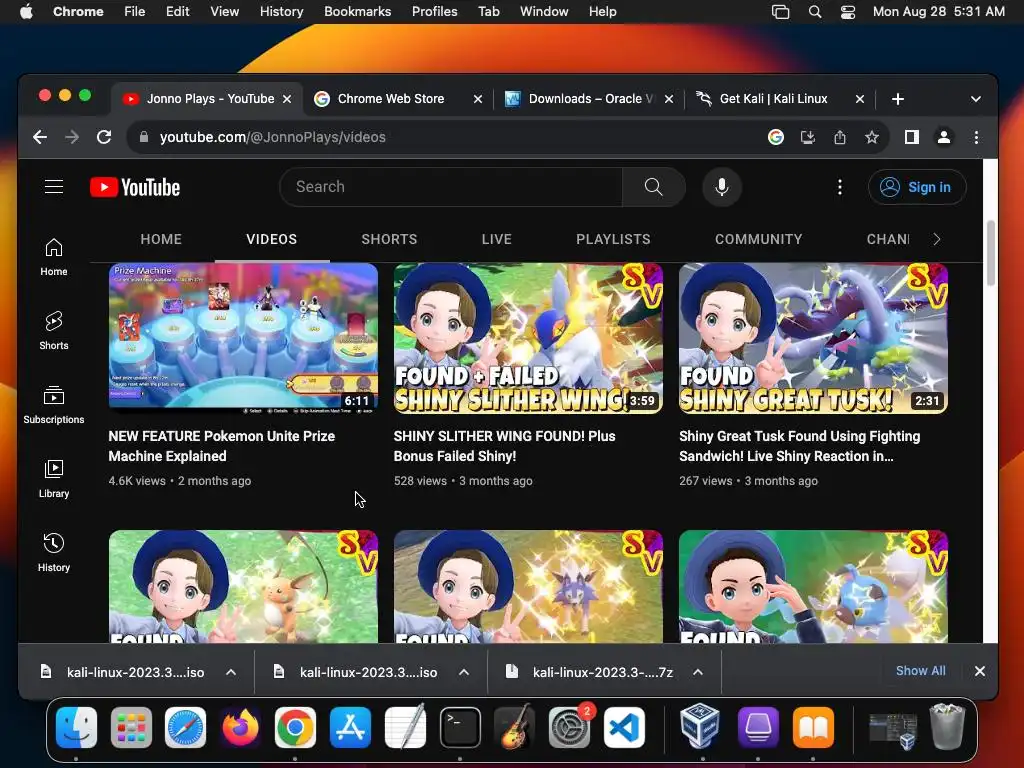
Task: Open the LIVE channel tab
Action: point(496,239)
